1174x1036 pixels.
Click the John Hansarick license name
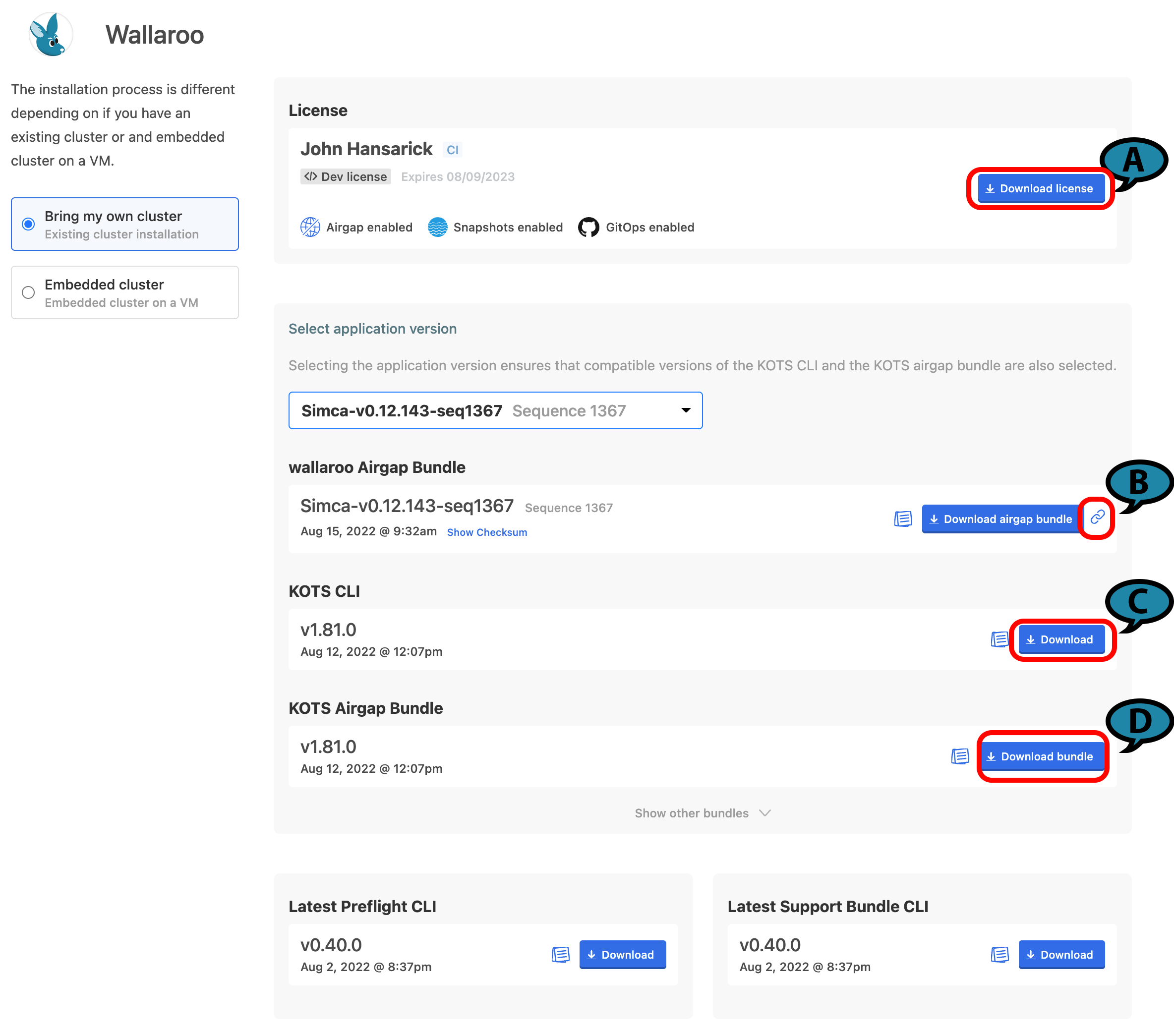tap(366, 149)
